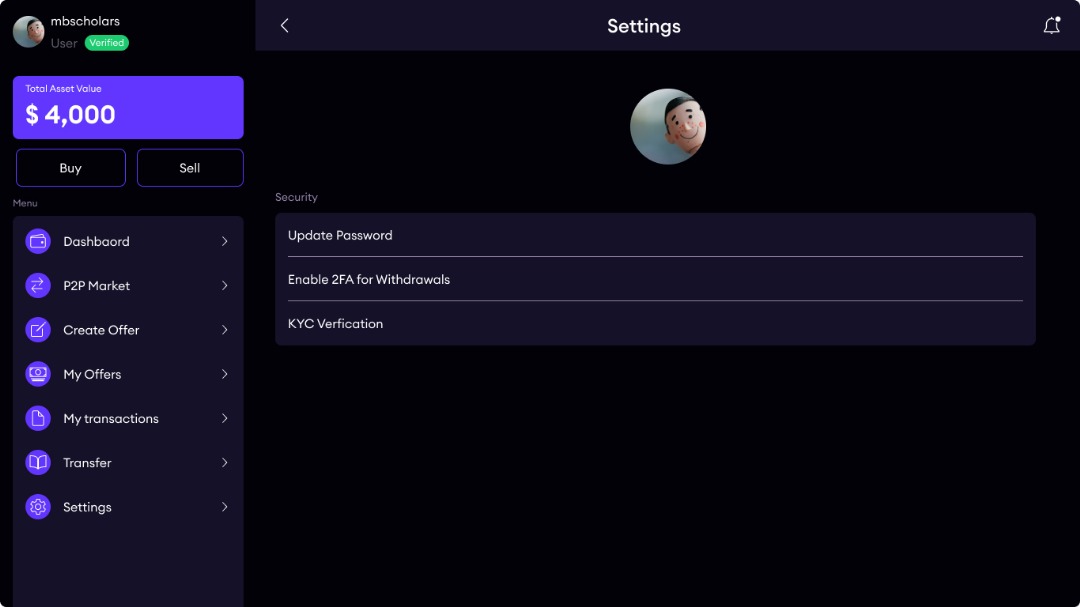The width and height of the screenshot is (1080, 607).
Task: Click the P2P Market swap arrows icon
Action: [x=38, y=286]
